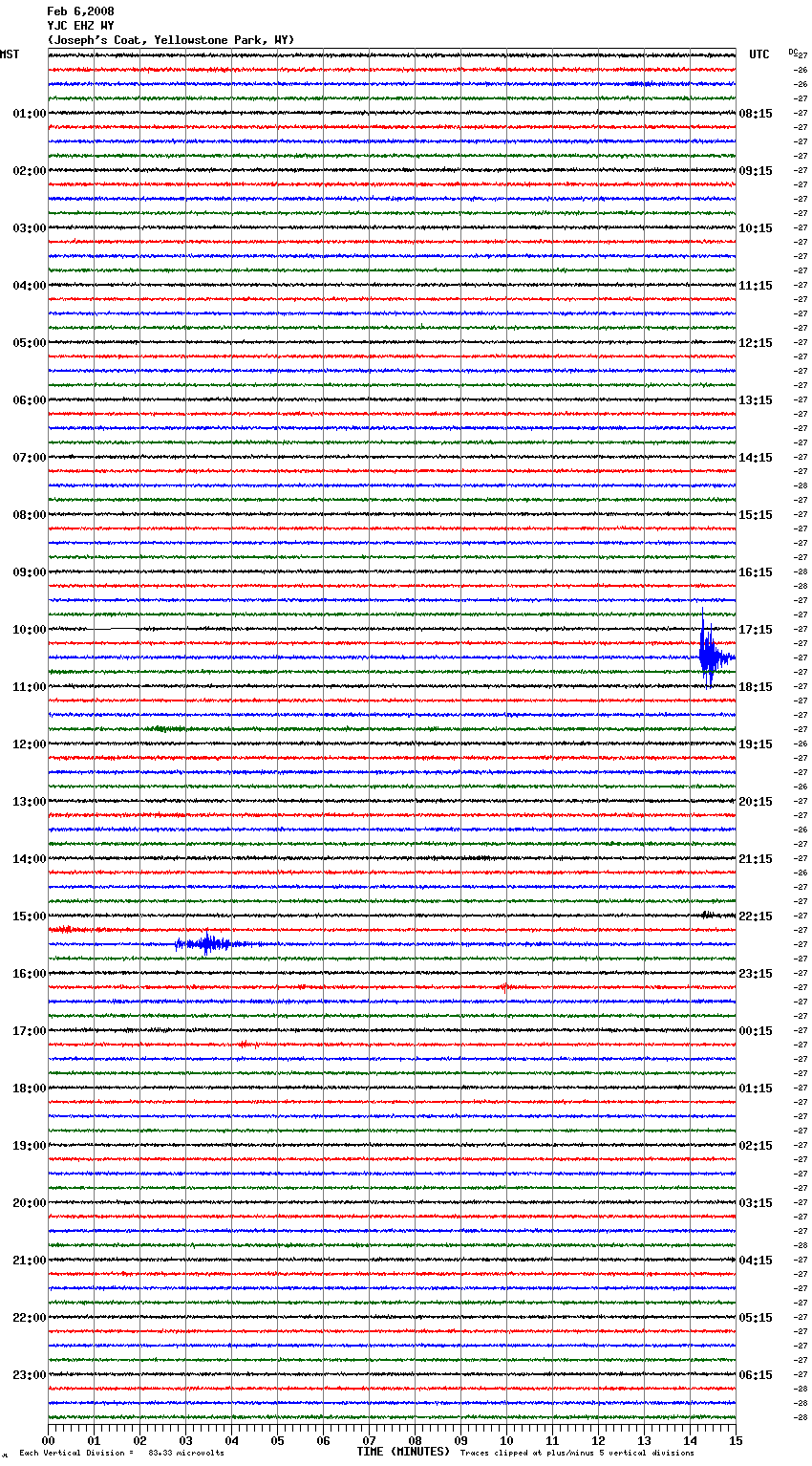Click the '08:15' UTC time label
812x1466 pixels.
(x=756, y=114)
